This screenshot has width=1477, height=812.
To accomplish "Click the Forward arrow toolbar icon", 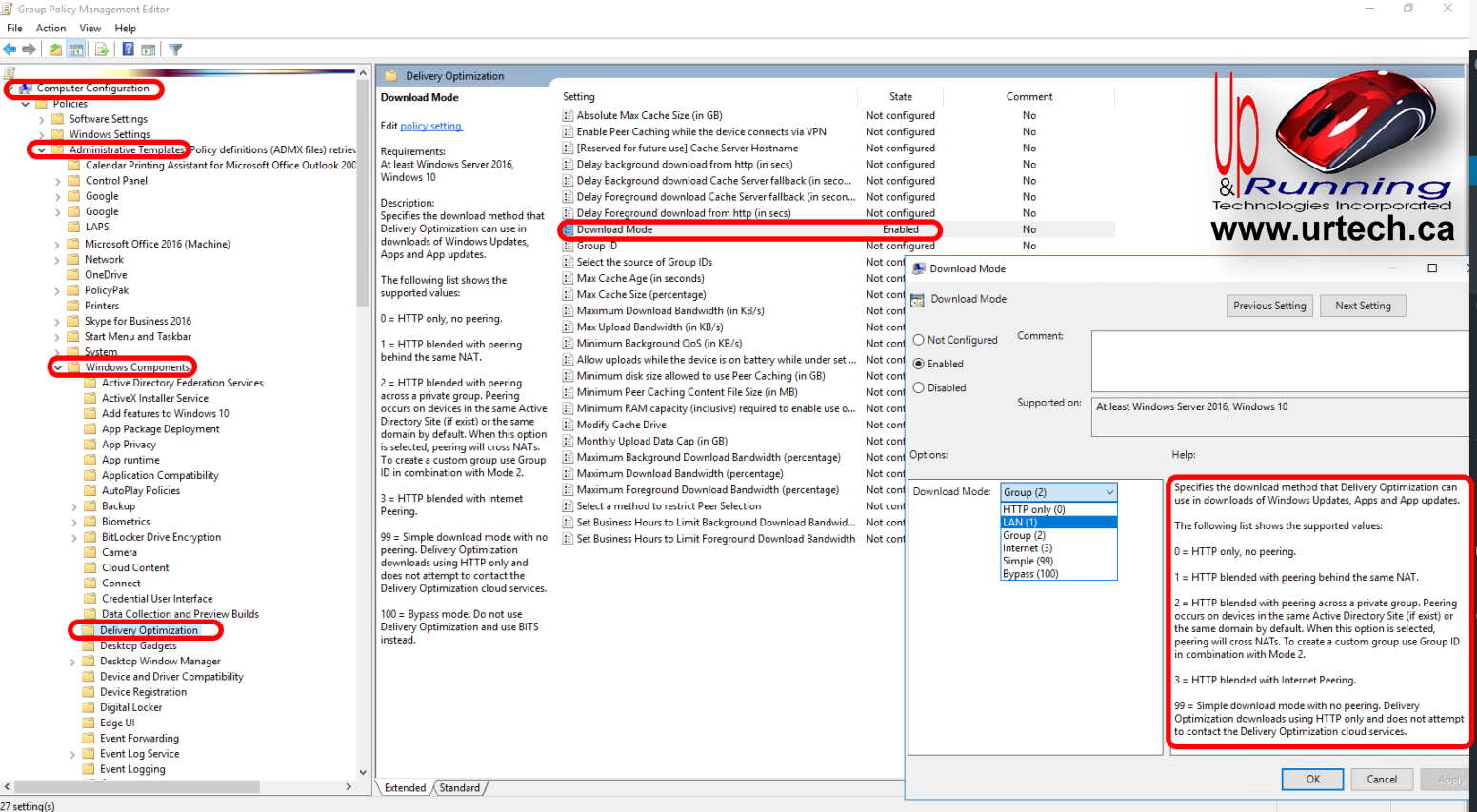I will [30, 50].
